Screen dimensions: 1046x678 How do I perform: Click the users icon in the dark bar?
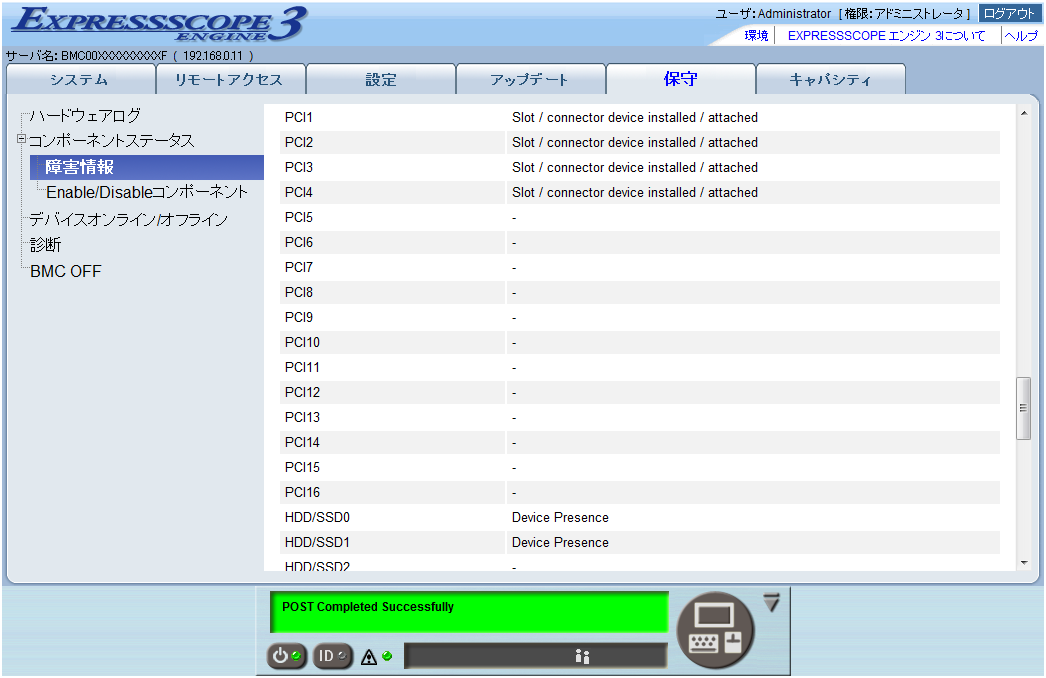(583, 656)
